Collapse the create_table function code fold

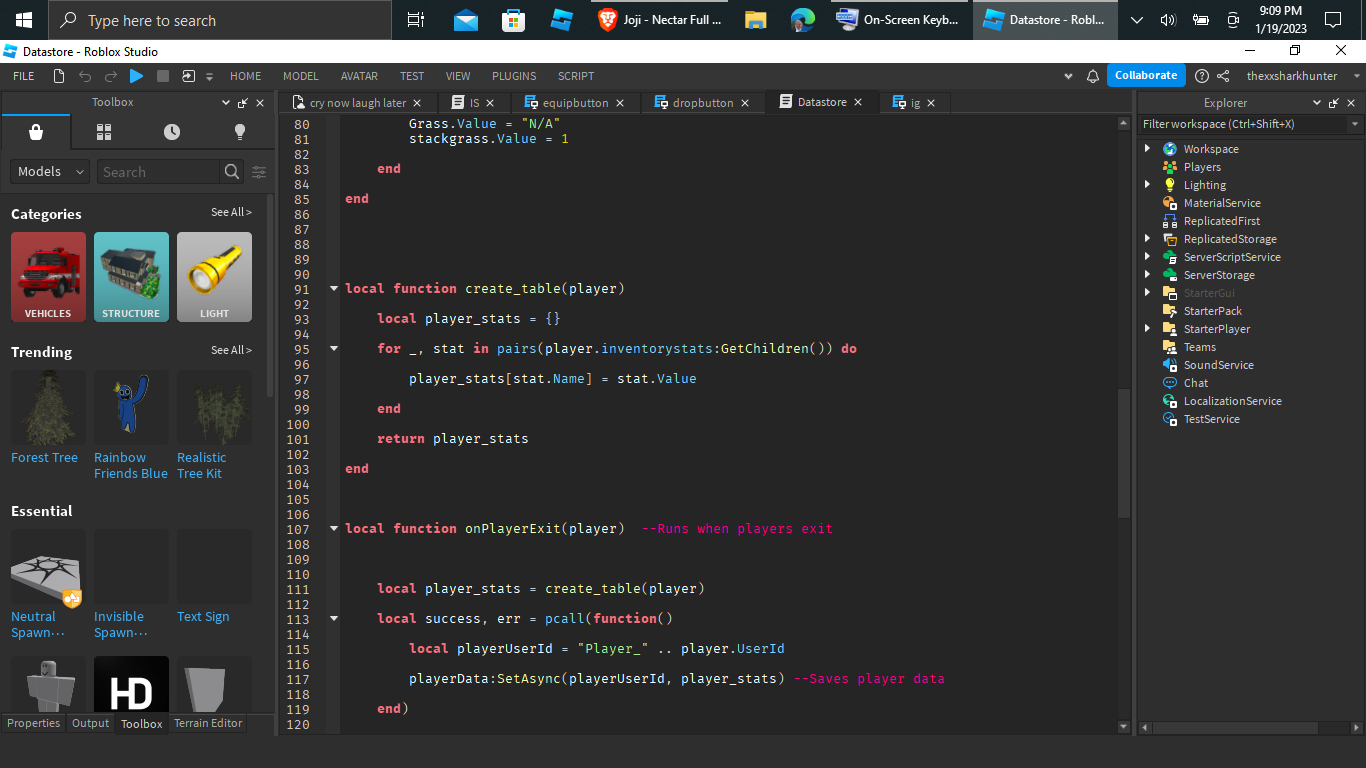[334, 289]
